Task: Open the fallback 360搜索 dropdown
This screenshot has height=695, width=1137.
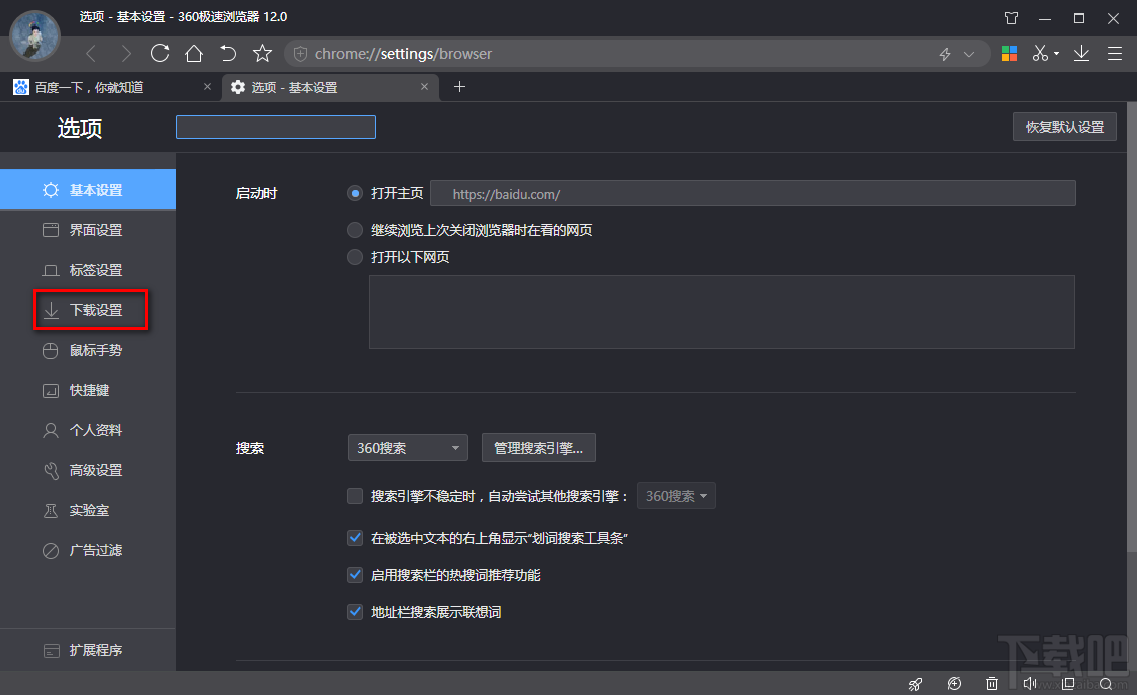Action: click(x=676, y=495)
